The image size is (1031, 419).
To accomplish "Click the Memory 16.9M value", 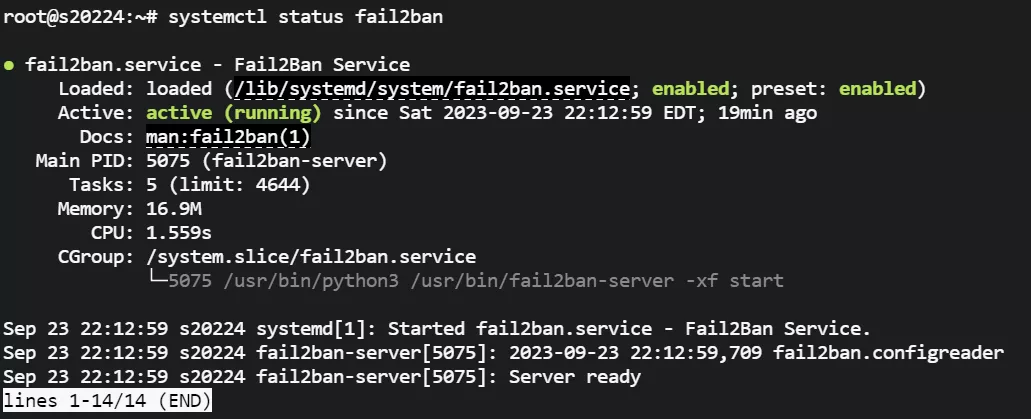I will pos(174,209).
